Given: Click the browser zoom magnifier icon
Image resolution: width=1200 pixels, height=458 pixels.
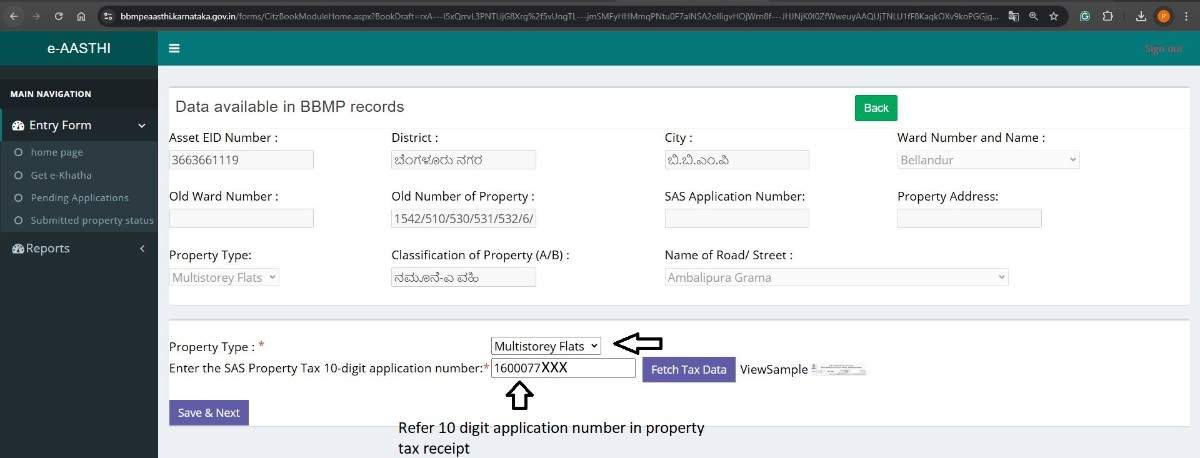Looking at the screenshot, I should [x=1033, y=16].
